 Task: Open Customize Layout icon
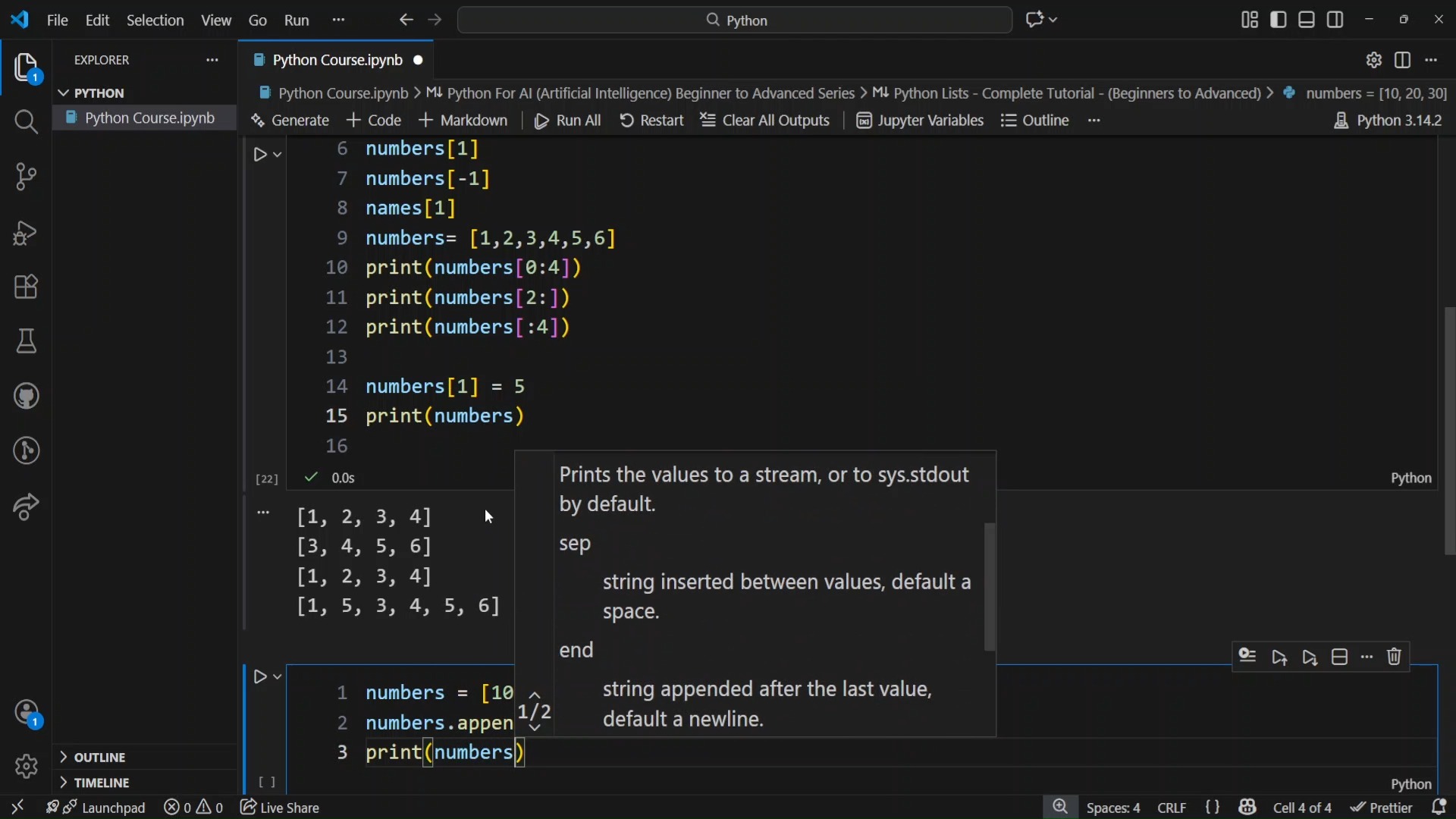click(x=1250, y=20)
